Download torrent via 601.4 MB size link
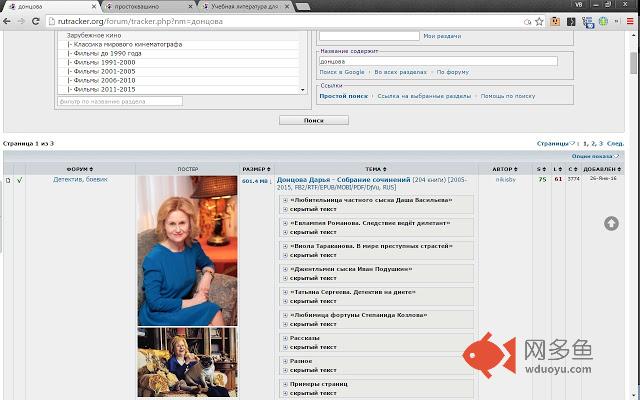 click(255, 182)
